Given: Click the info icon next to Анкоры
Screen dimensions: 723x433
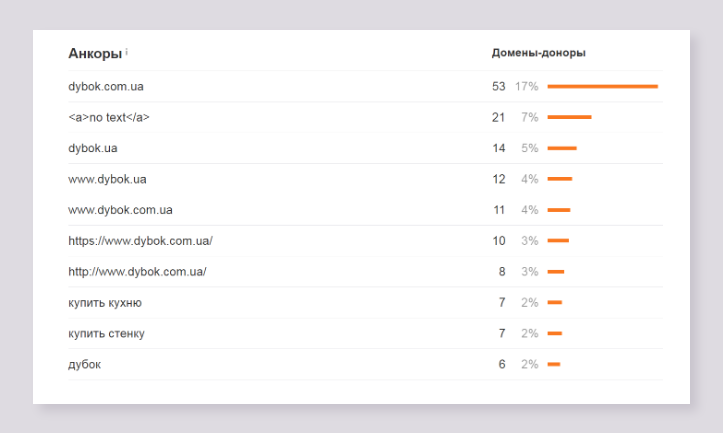Looking at the screenshot, I should click(x=127, y=51).
